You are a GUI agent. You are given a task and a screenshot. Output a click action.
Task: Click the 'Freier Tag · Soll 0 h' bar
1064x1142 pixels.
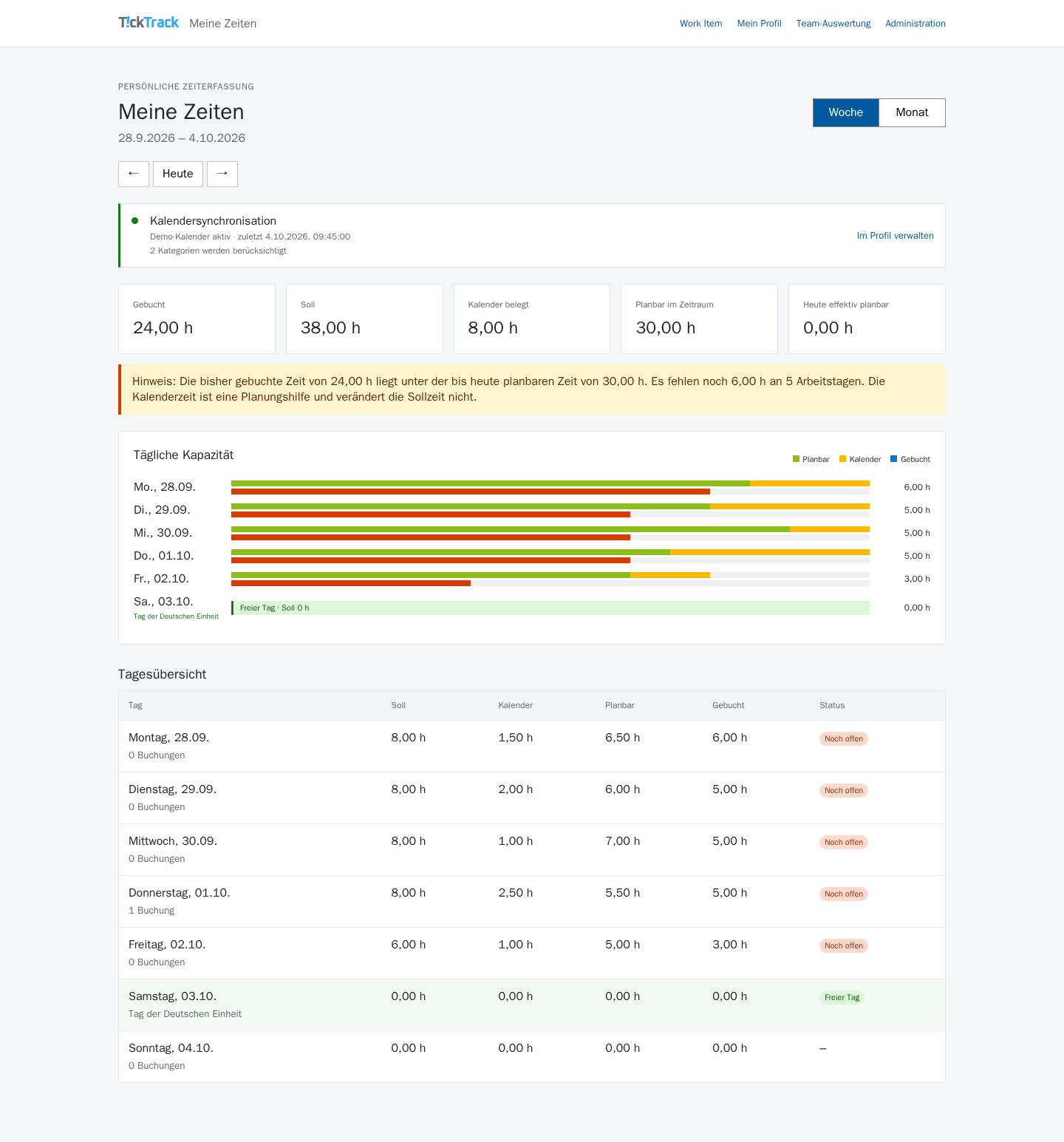click(x=550, y=608)
